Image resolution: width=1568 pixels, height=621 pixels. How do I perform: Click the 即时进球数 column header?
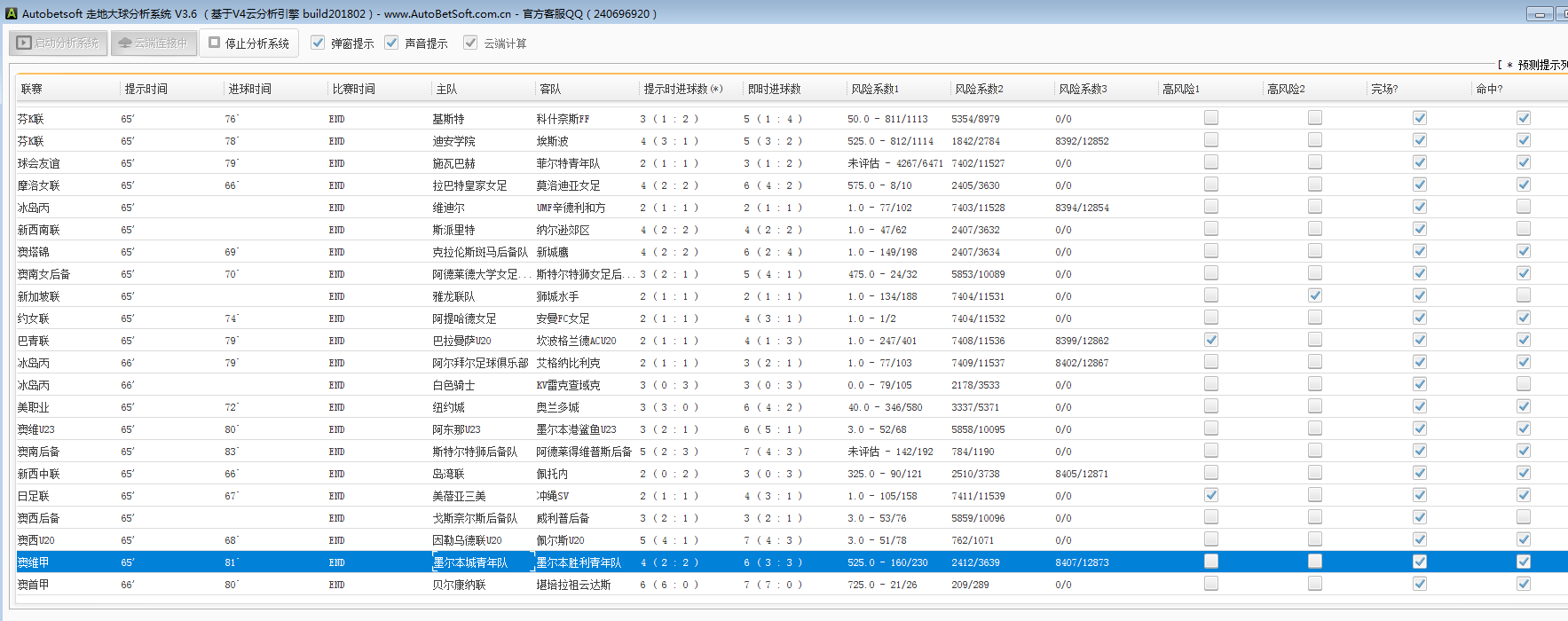774,89
